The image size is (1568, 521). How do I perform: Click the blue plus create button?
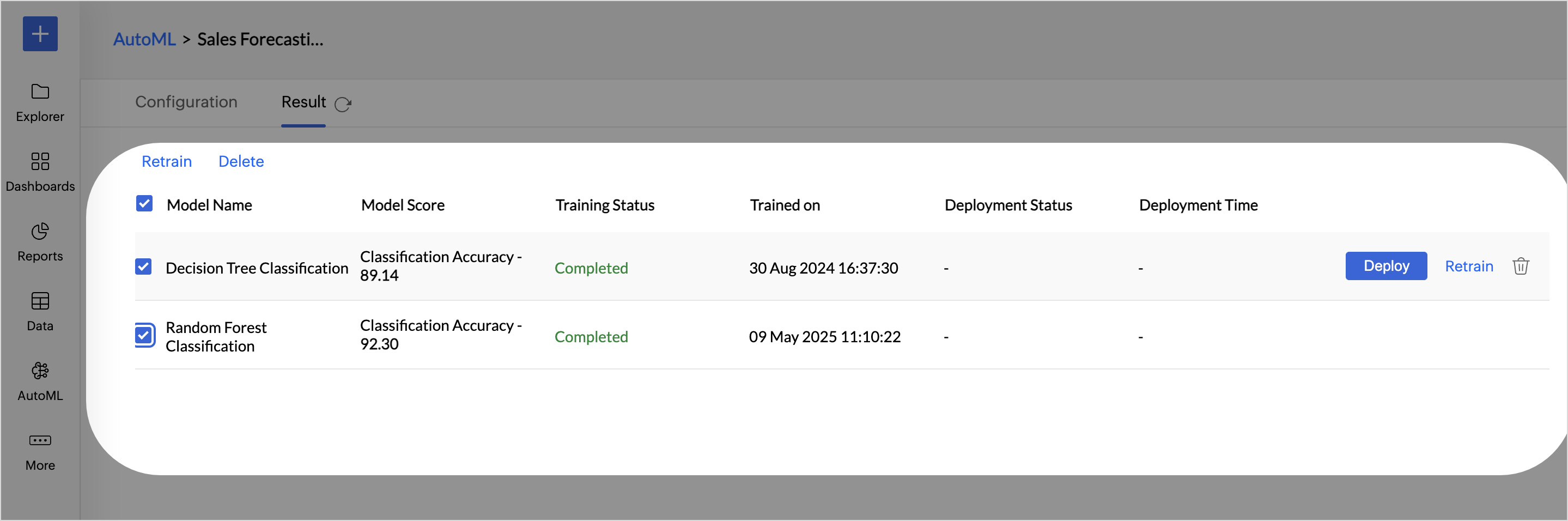tap(40, 33)
